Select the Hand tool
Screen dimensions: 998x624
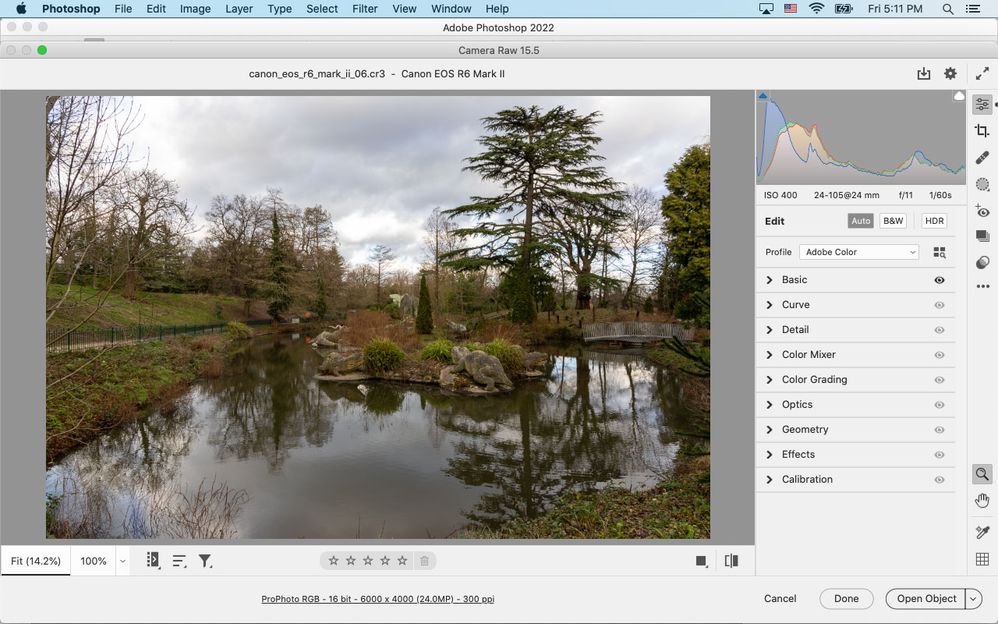982,500
